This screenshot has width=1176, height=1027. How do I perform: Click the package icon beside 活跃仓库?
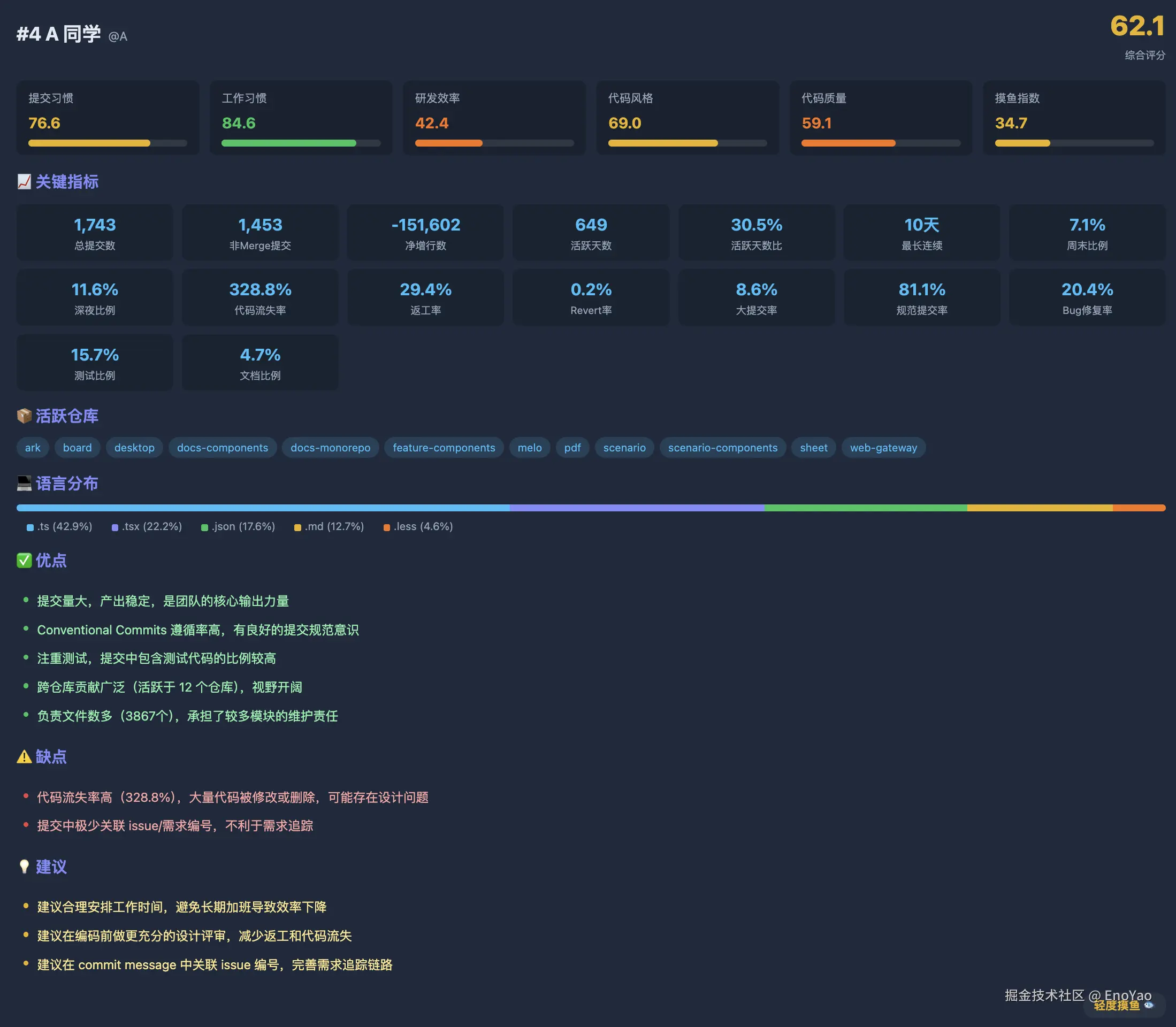(x=24, y=416)
